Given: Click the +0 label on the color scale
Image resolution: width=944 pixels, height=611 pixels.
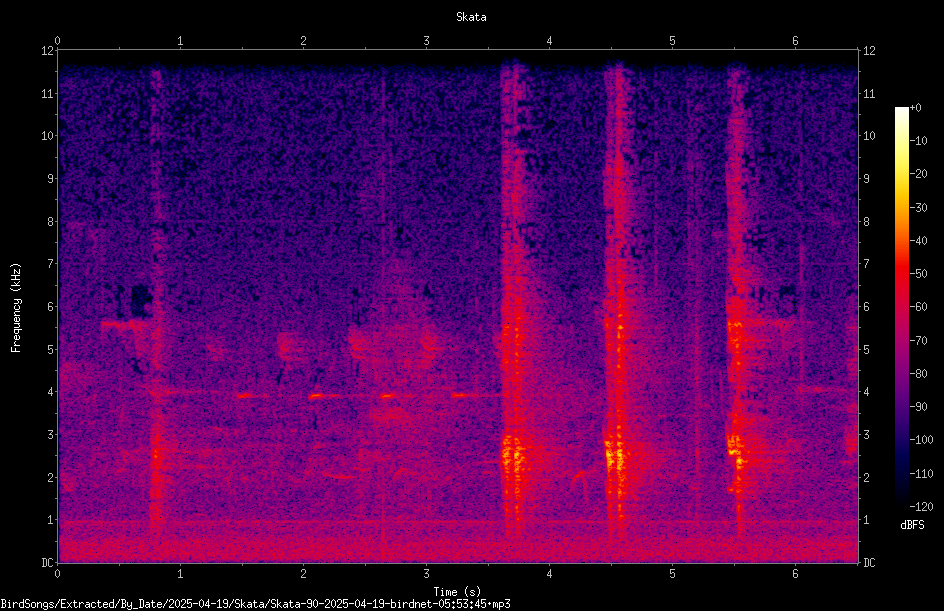Looking at the screenshot, I should (x=916, y=108).
